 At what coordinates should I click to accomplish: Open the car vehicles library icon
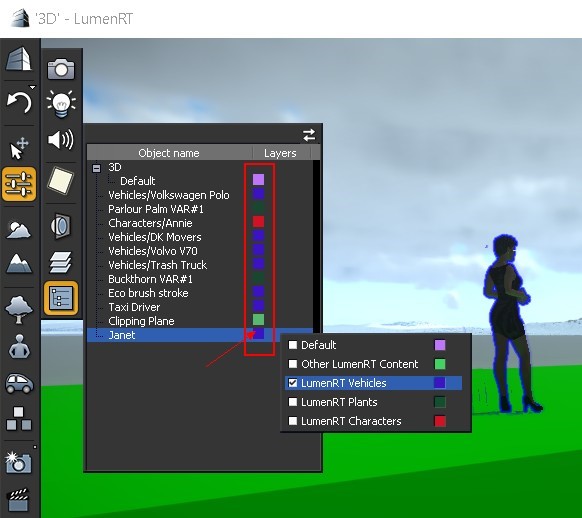pos(19,383)
